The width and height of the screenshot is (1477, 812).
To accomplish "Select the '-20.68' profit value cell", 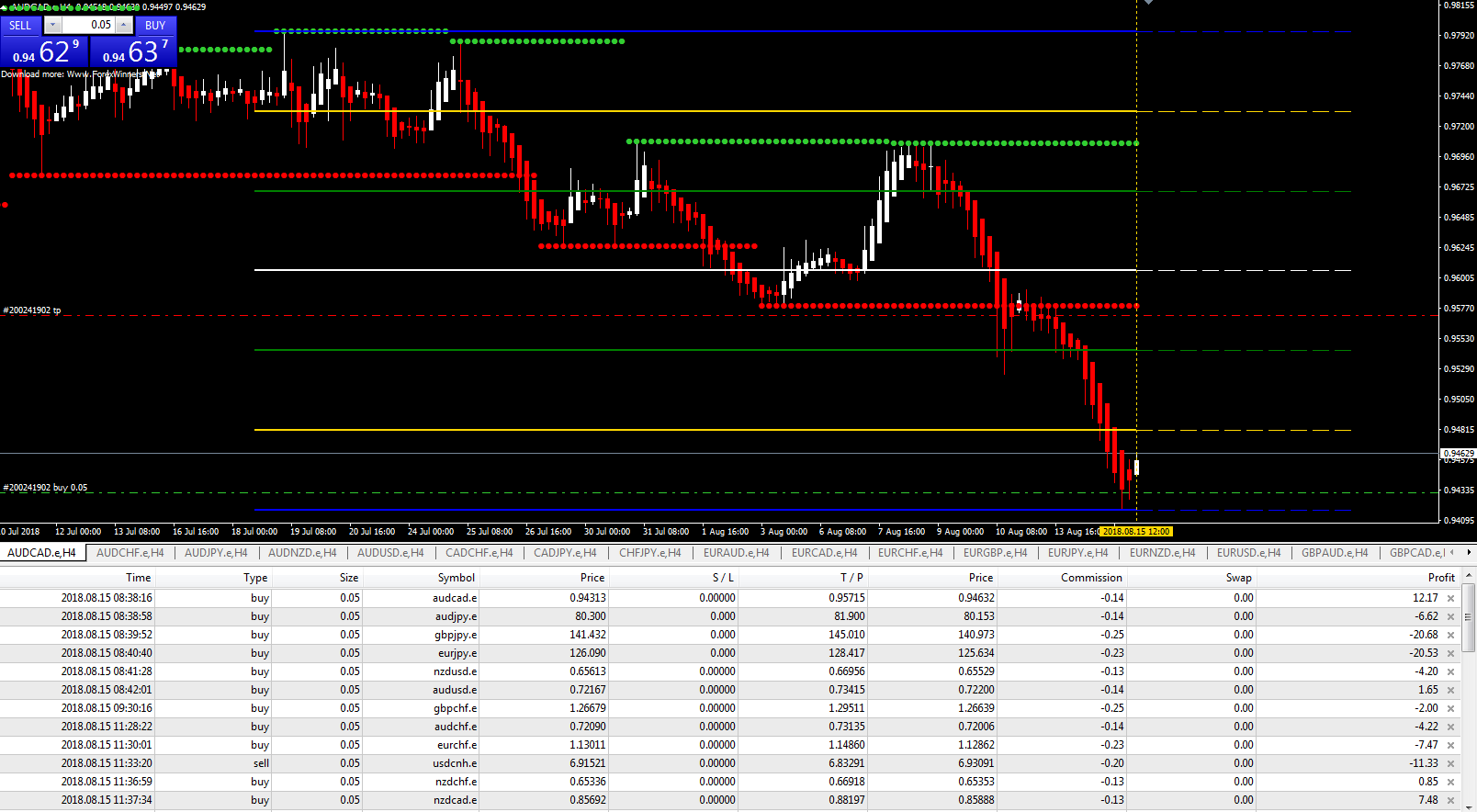I will click(x=1424, y=635).
